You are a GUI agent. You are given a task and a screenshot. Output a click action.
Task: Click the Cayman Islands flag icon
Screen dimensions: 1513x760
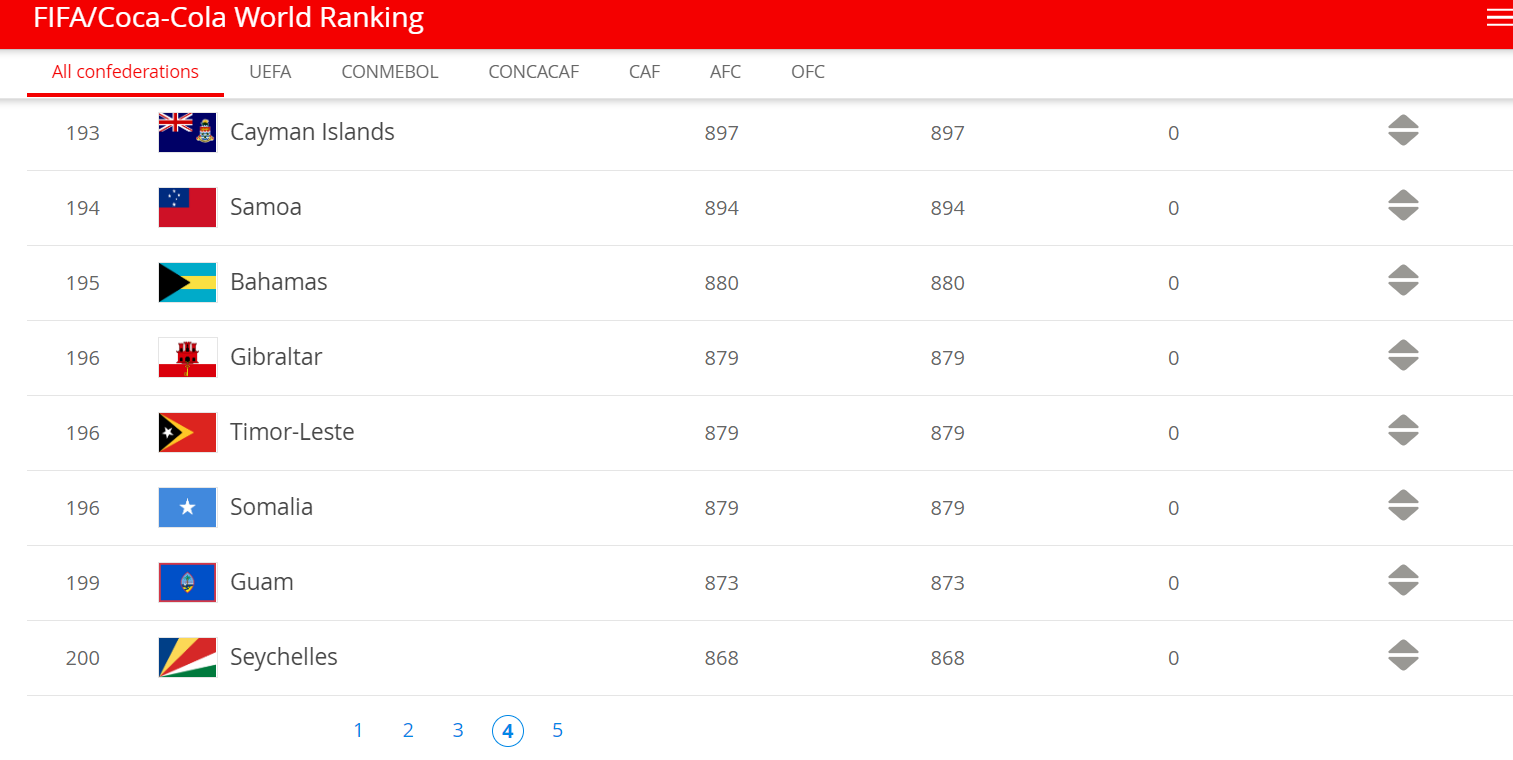[x=188, y=132]
